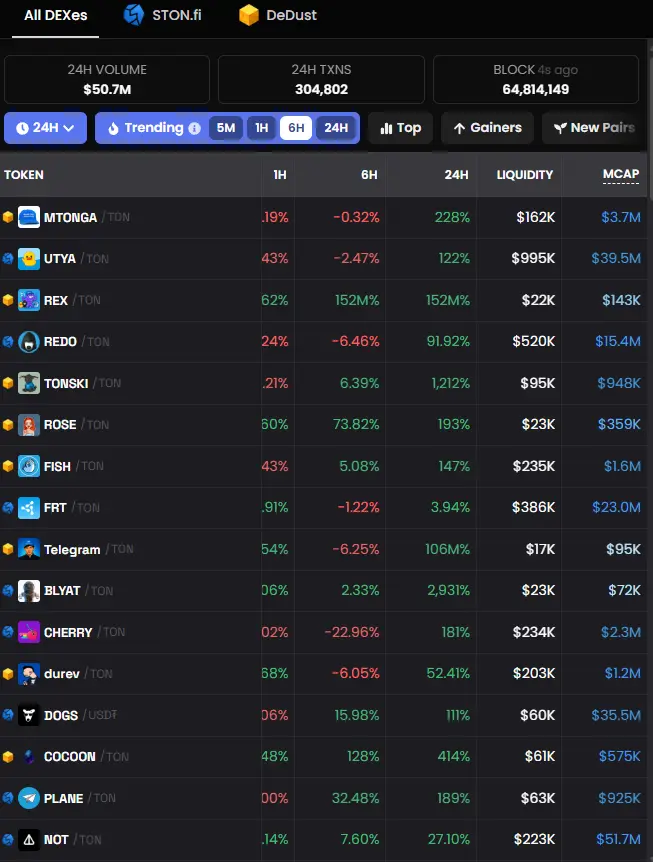Open the FRT token logo

coord(29,508)
